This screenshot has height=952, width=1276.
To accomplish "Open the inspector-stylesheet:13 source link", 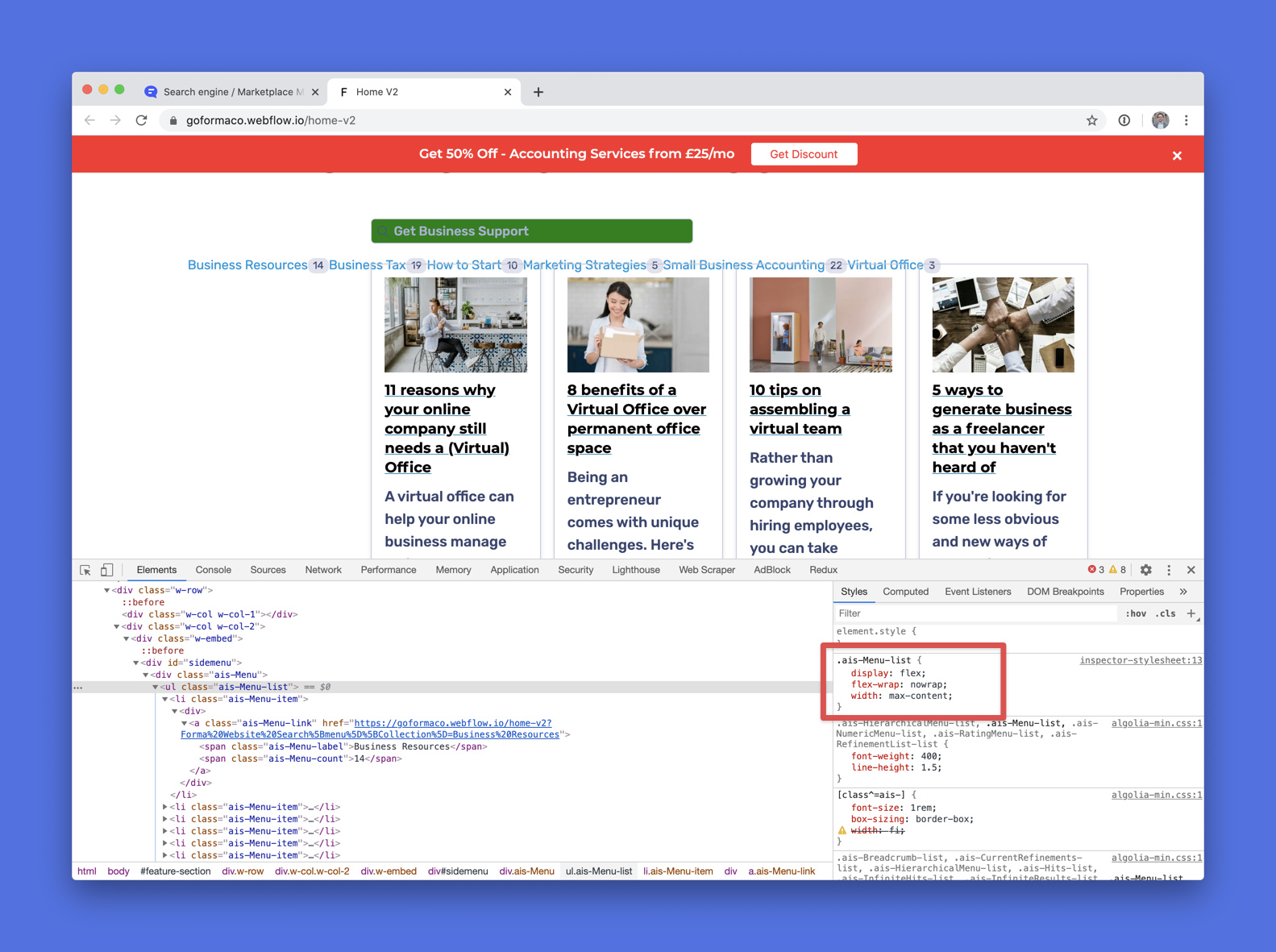I will pos(1141,660).
